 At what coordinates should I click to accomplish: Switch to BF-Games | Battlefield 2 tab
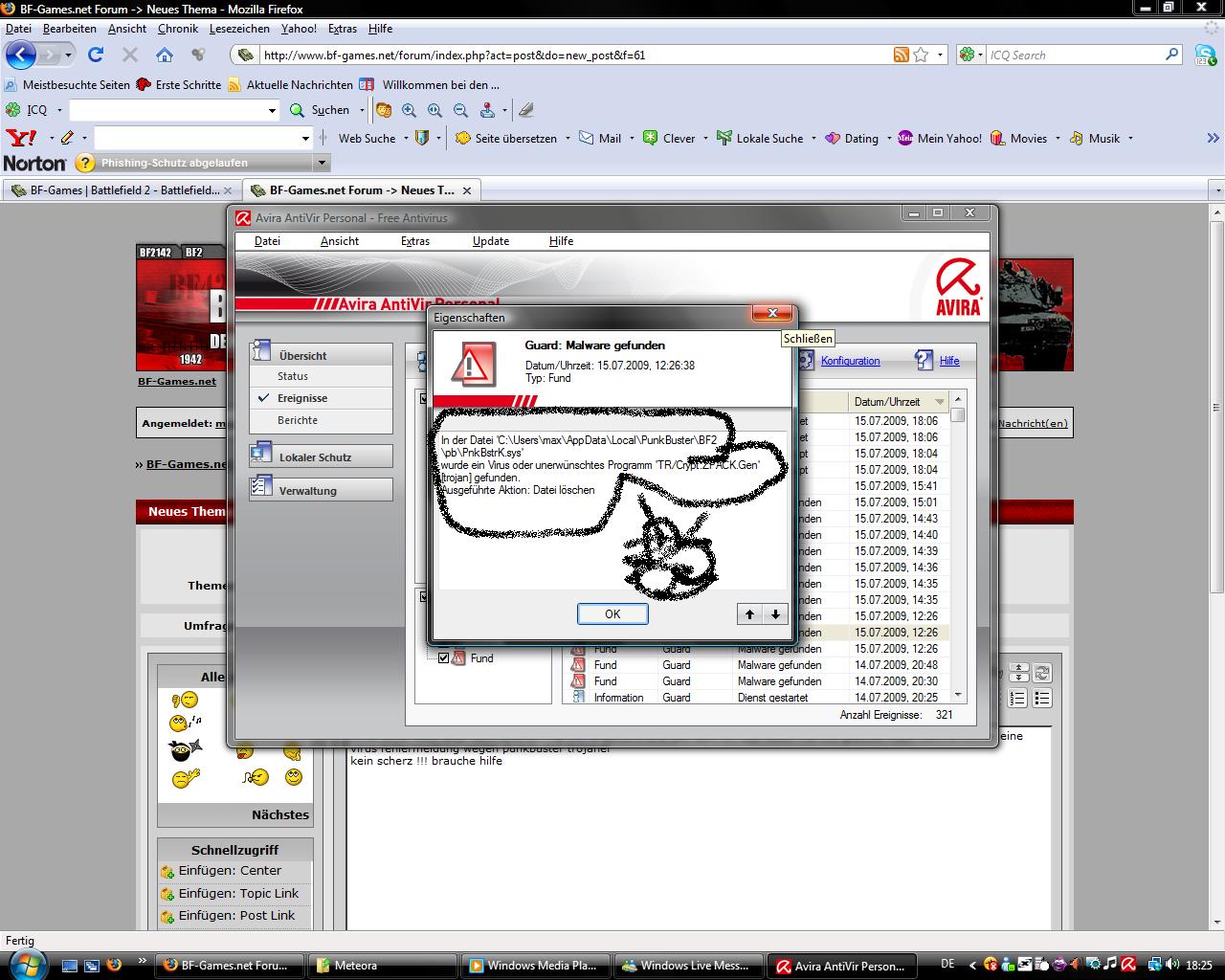pos(122,189)
